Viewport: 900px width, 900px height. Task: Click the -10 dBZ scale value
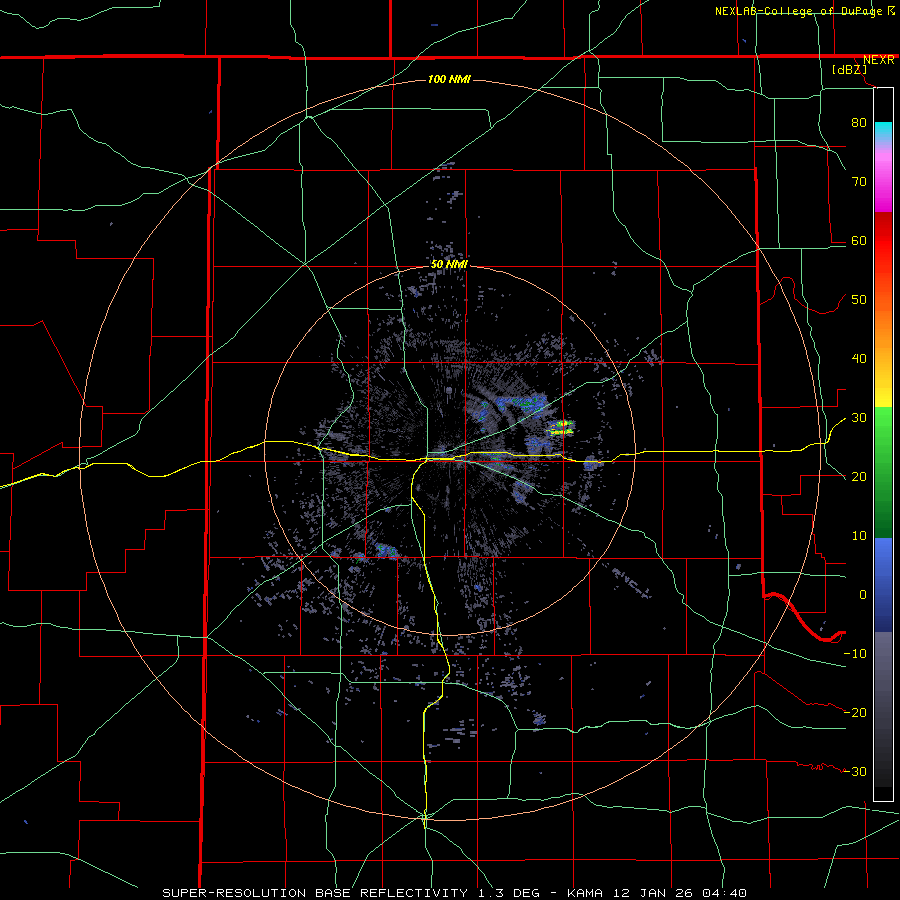[855, 654]
